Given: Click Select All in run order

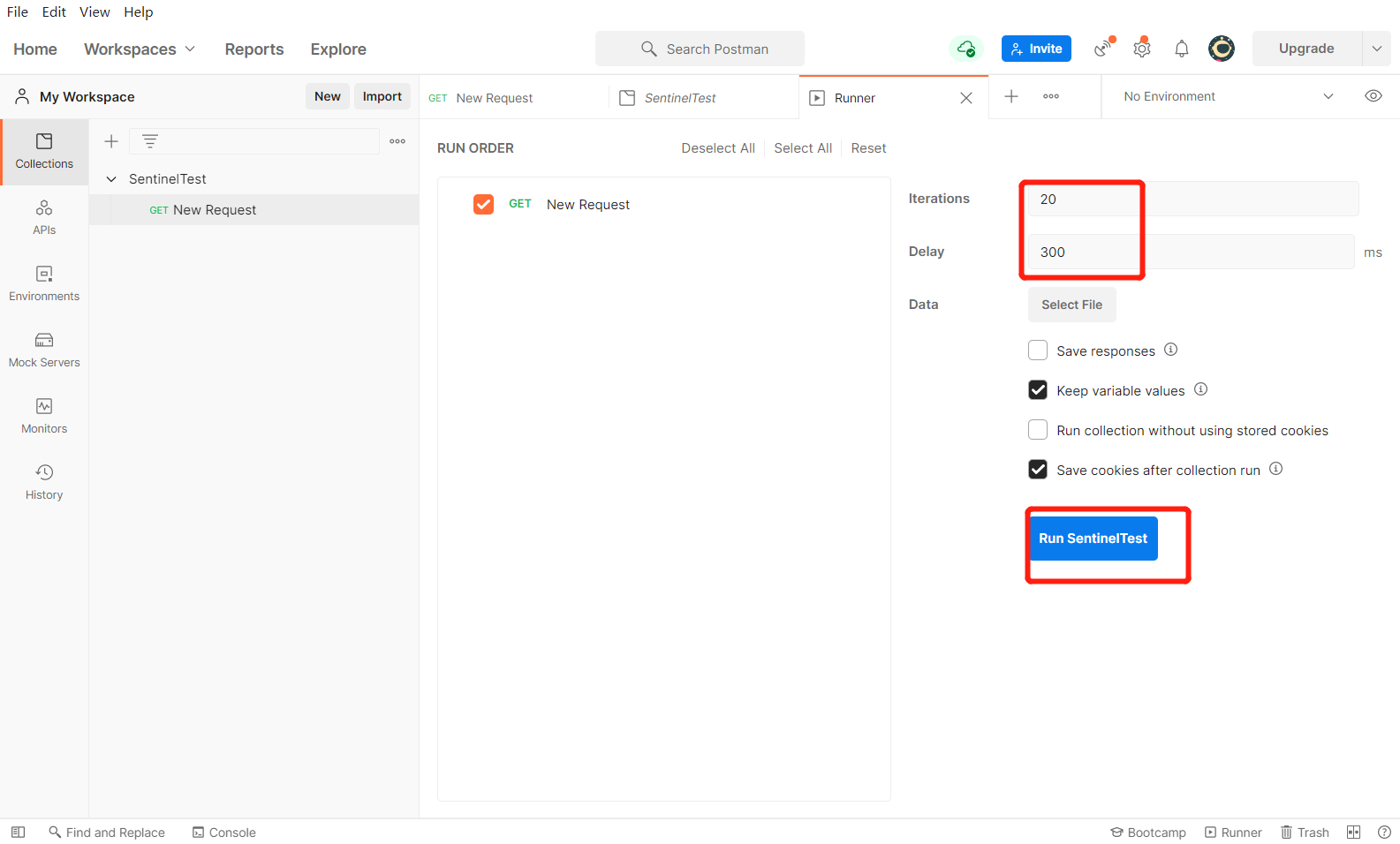Looking at the screenshot, I should [x=803, y=148].
